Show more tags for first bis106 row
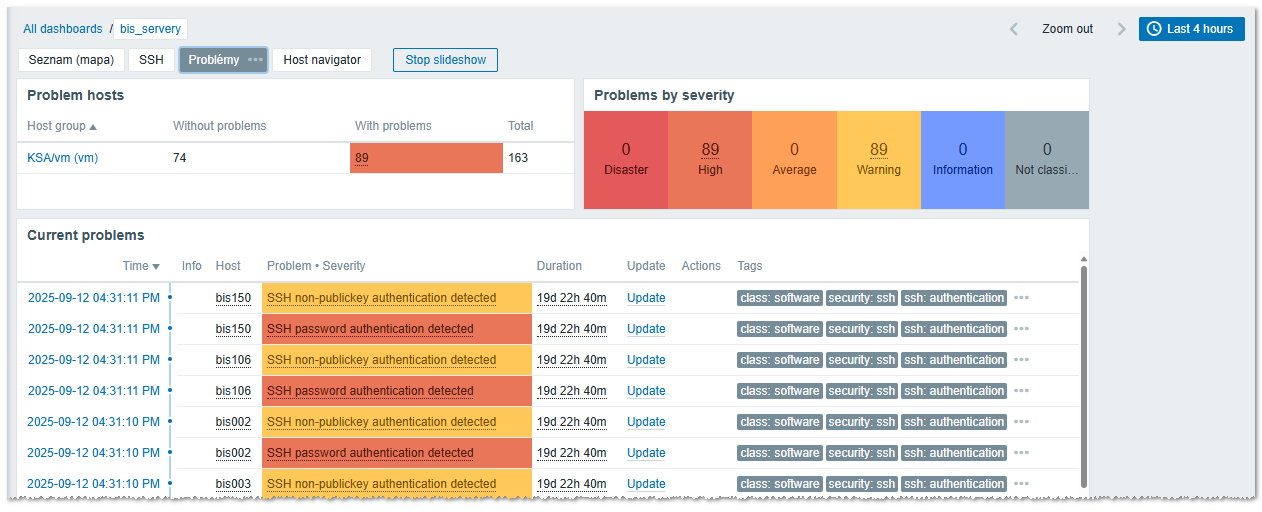1262x512 pixels. pos(1021,360)
